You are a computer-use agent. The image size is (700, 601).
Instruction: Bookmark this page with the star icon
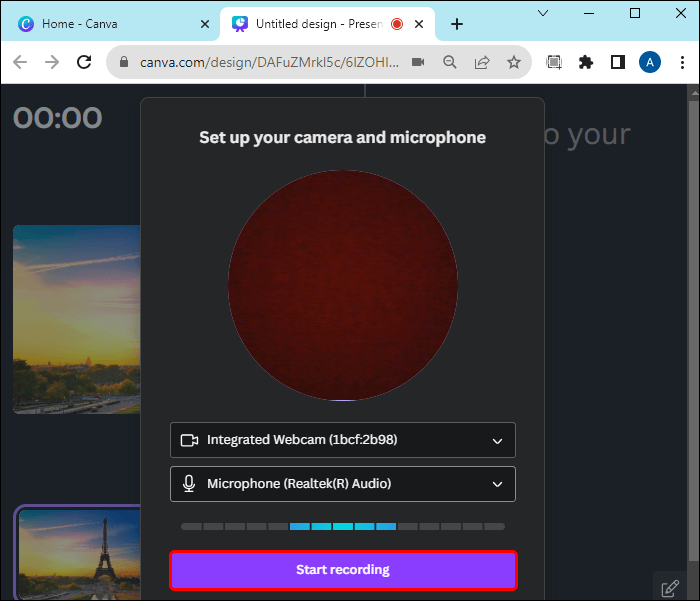514,62
